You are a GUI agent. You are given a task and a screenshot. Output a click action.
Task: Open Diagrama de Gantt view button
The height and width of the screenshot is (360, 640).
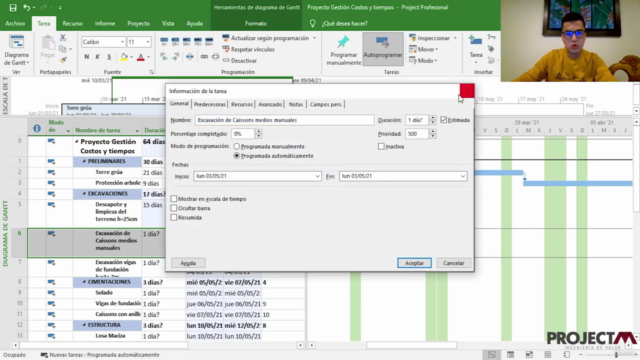coord(16,51)
